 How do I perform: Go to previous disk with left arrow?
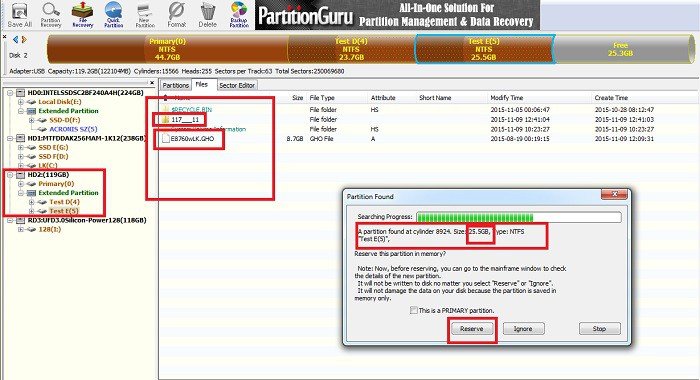point(15,40)
